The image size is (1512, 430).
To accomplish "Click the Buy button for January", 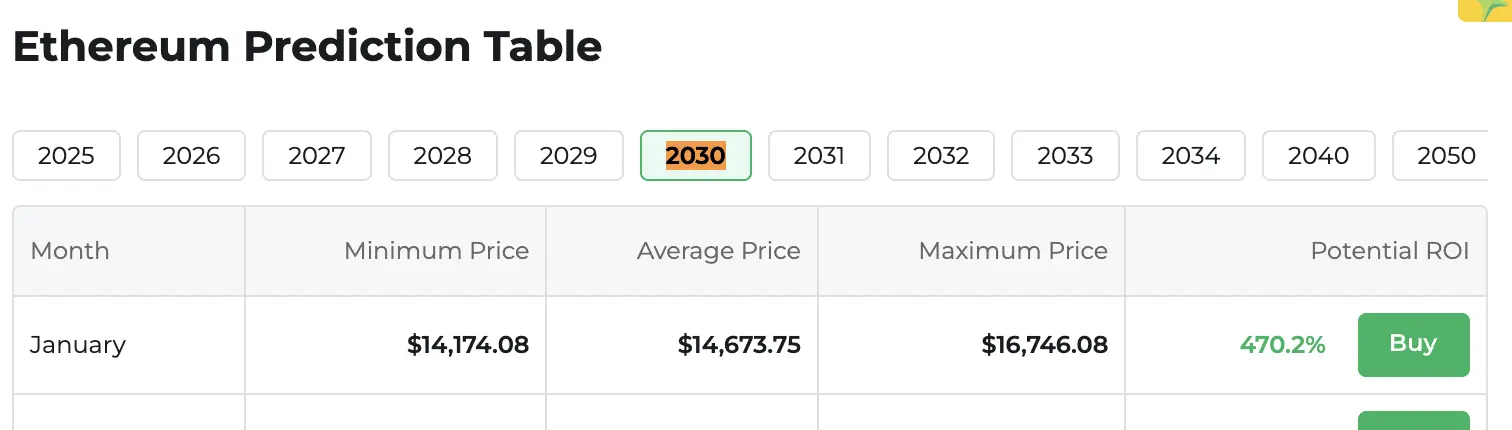I will (1413, 345).
